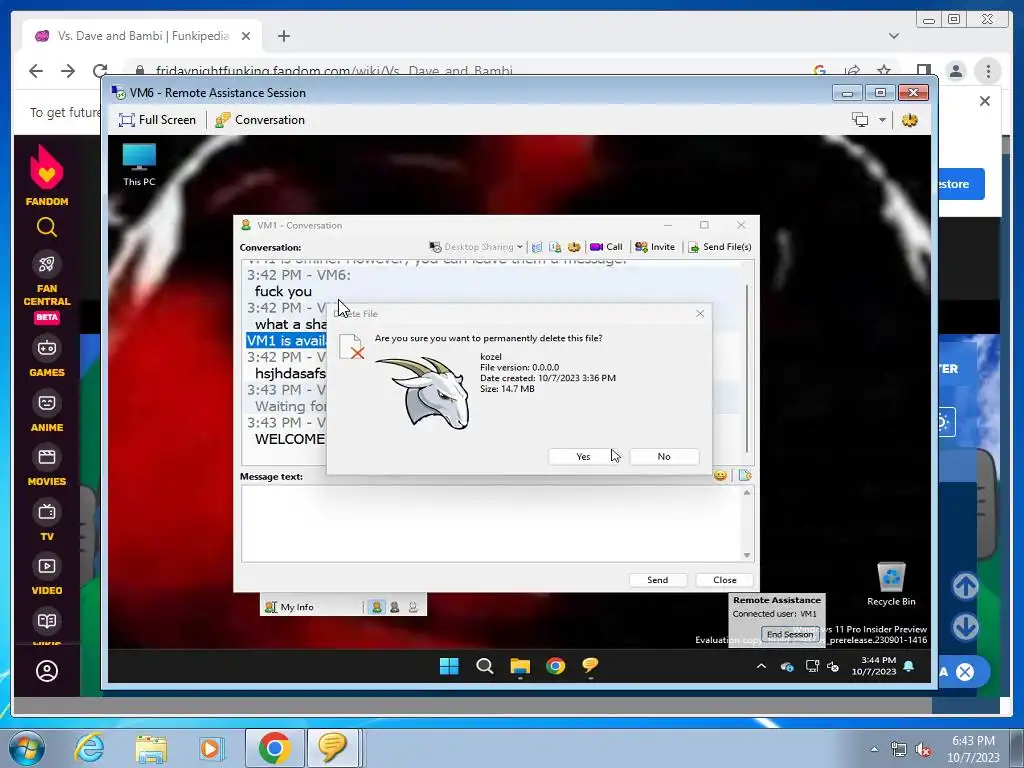Open Chrome three-dot menu
1024x768 pixels.
(x=988, y=71)
